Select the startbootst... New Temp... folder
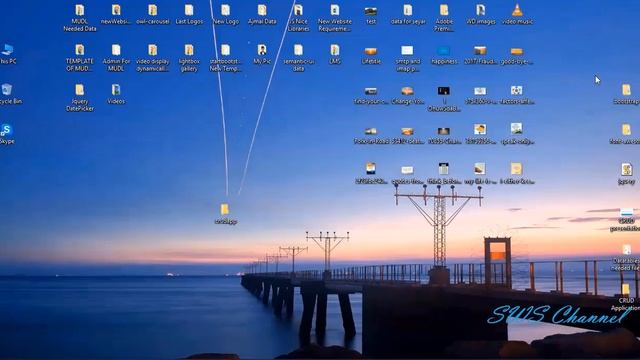Image resolution: width=640 pixels, height=360 pixels. 226,58
